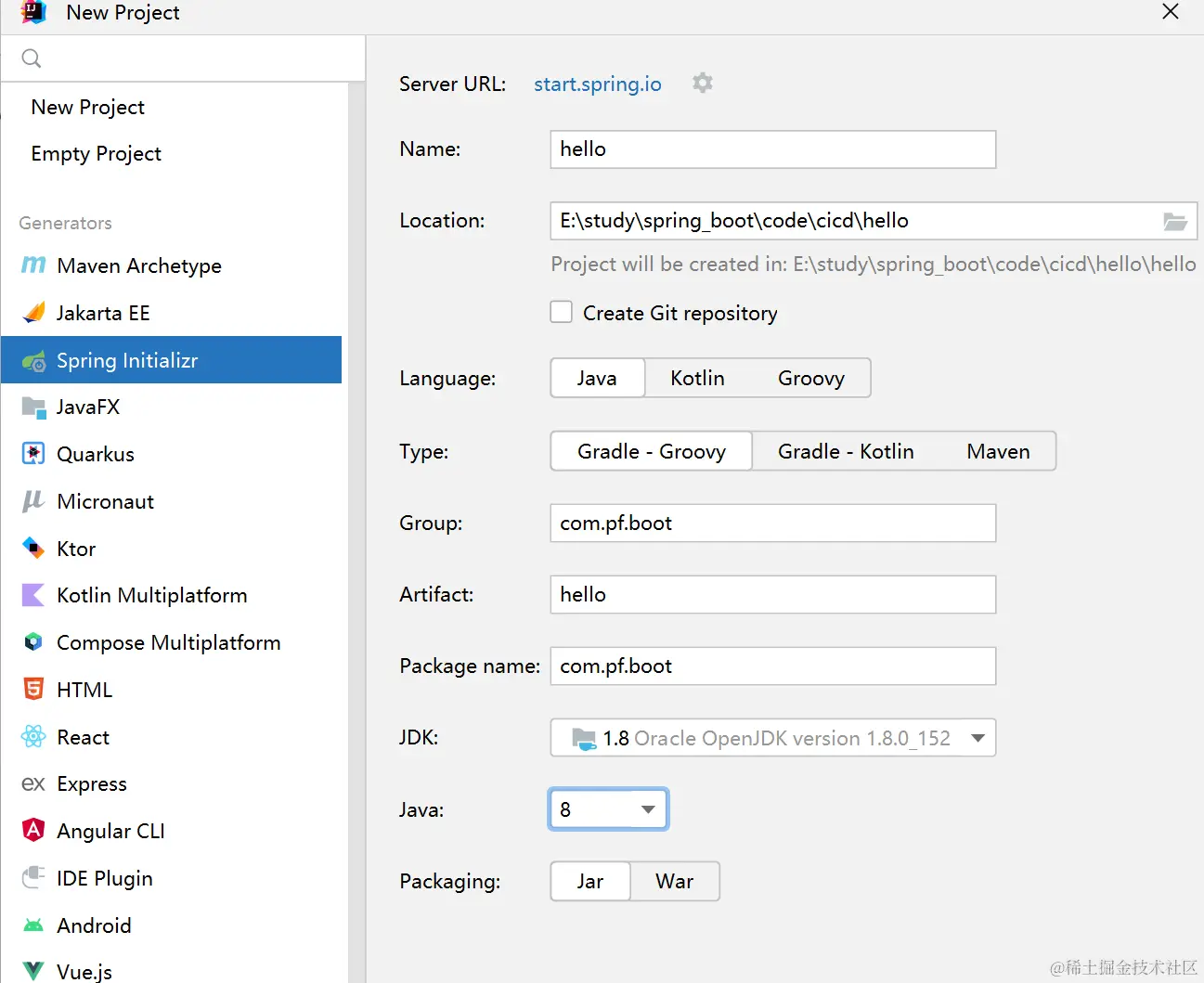Click the React generator icon
Viewport: 1204px width, 983px height.
[x=33, y=736]
